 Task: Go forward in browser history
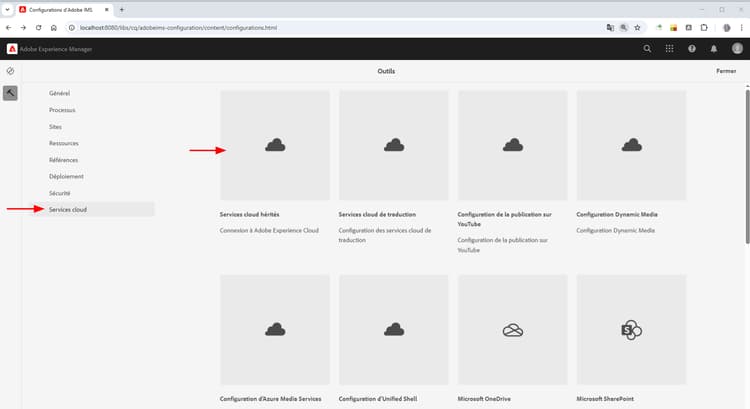[x=23, y=28]
